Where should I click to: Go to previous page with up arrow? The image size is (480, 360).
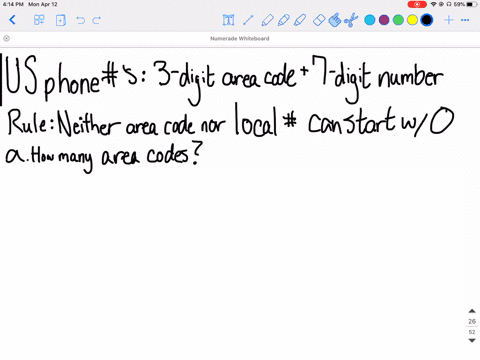(x=472, y=311)
